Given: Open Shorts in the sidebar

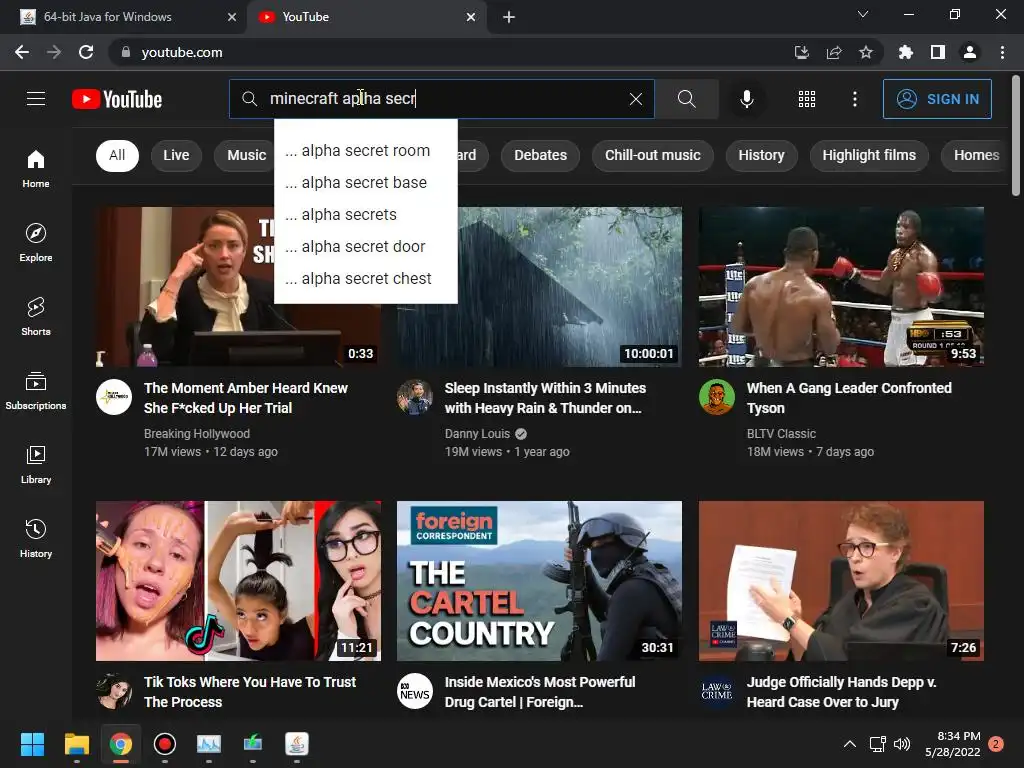Looking at the screenshot, I should [36, 317].
